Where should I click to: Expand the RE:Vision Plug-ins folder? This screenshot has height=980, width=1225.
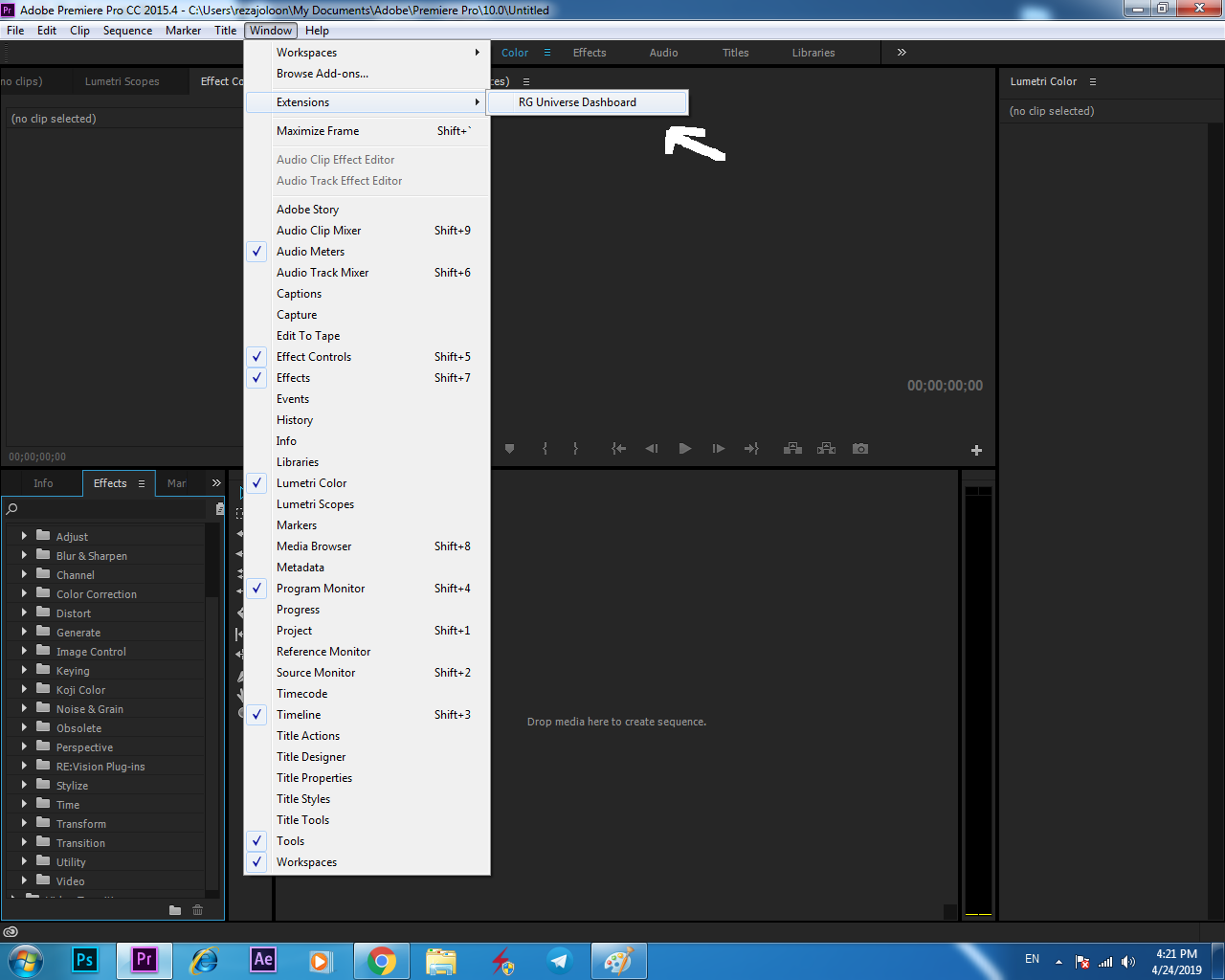point(24,766)
